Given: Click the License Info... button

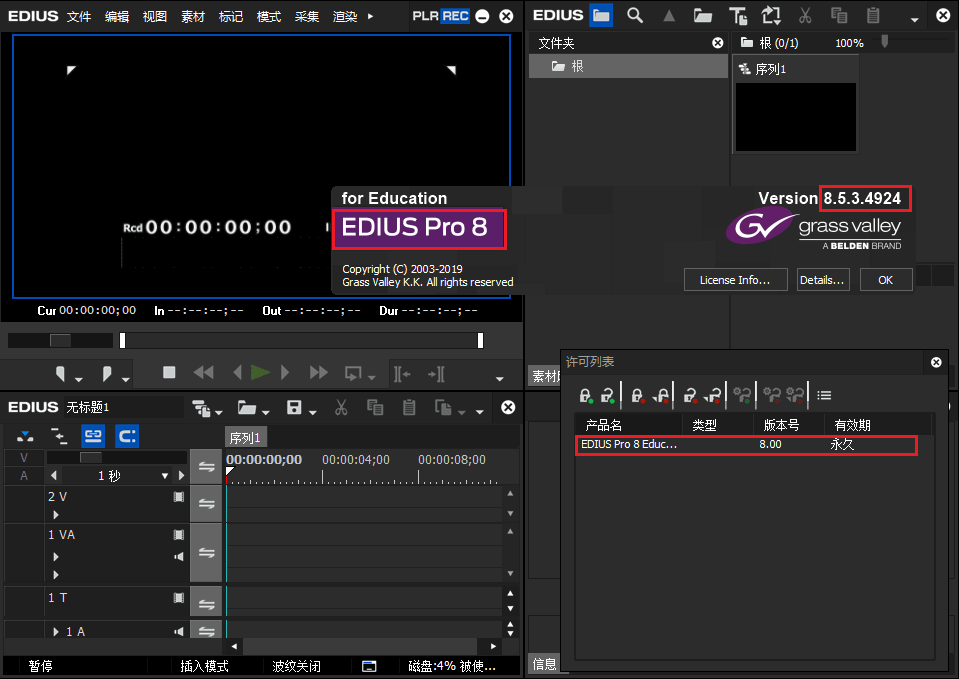Looking at the screenshot, I should pyautogui.click(x=735, y=280).
